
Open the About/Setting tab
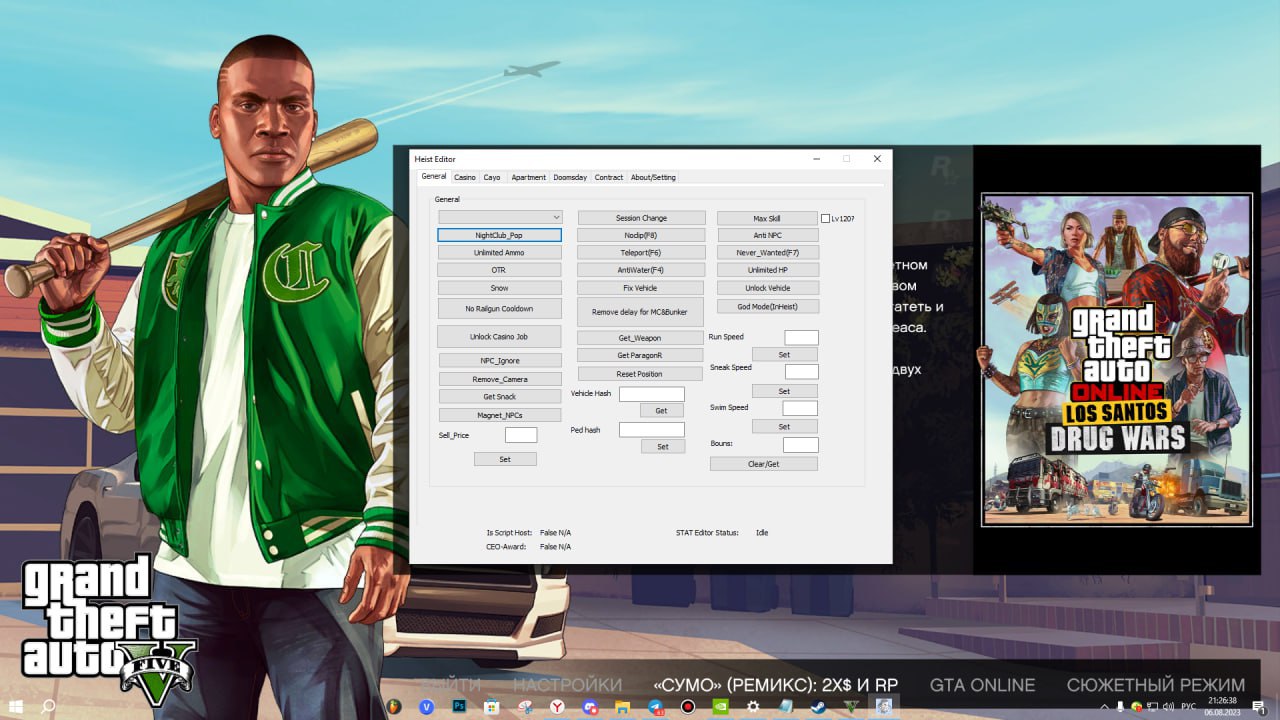pos(653,177)
